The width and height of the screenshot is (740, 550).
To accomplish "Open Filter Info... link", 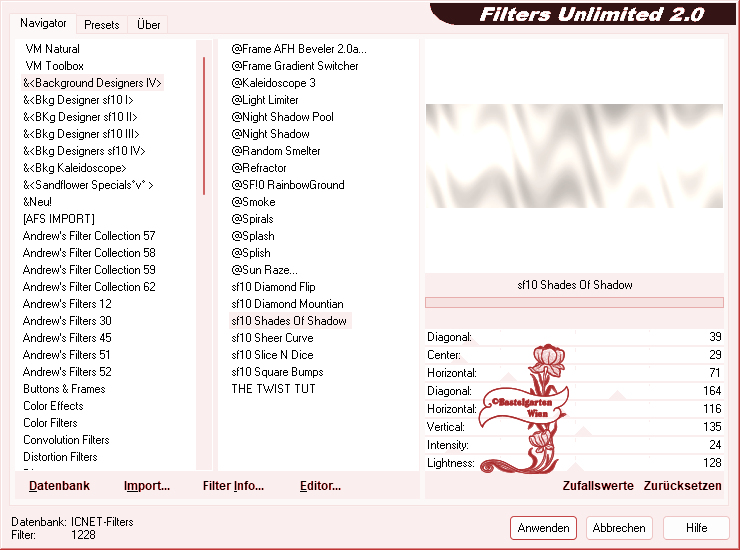I will [x=233, y=486].
